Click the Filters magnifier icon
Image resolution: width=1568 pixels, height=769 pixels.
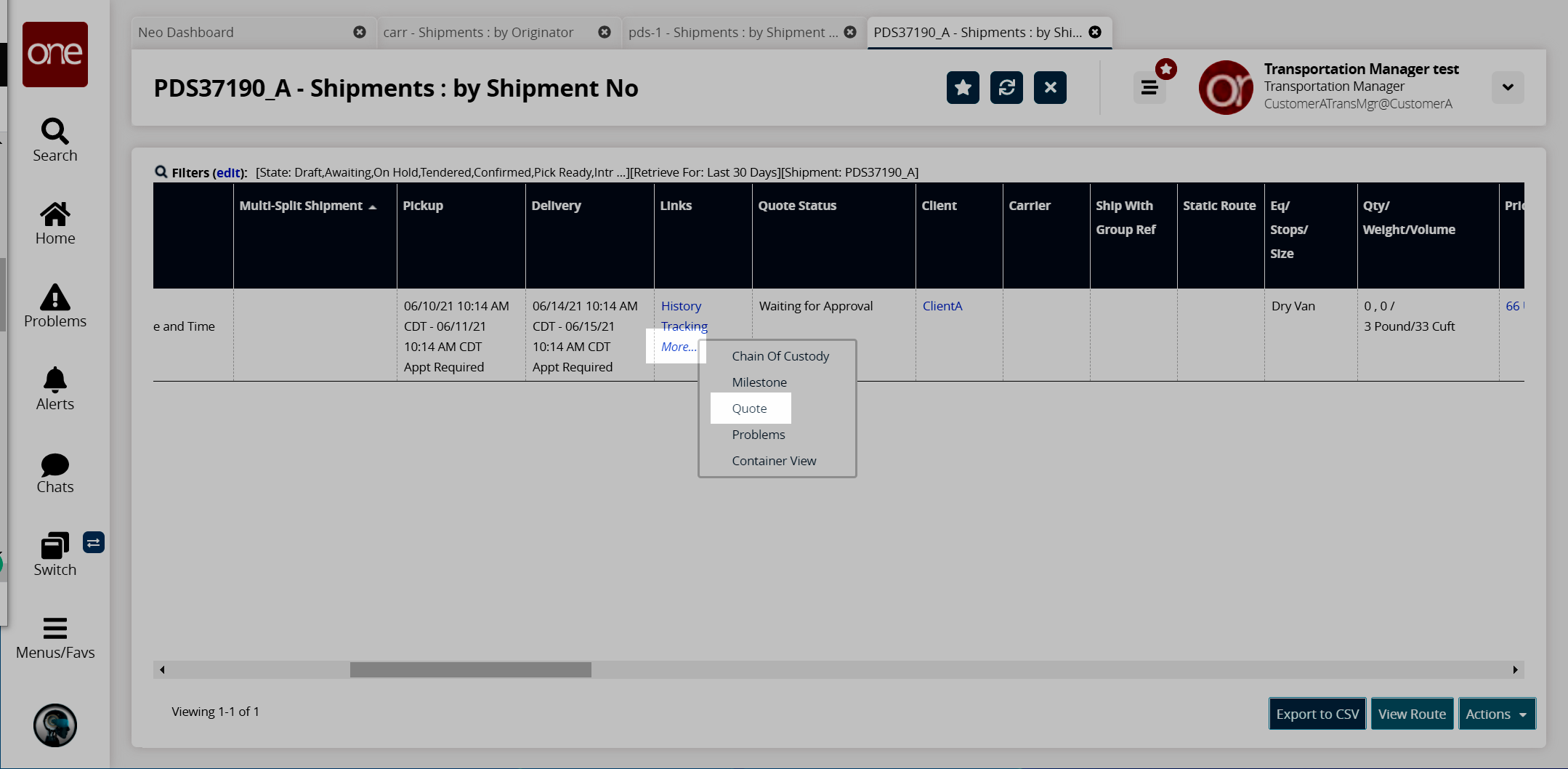[161, 172]
